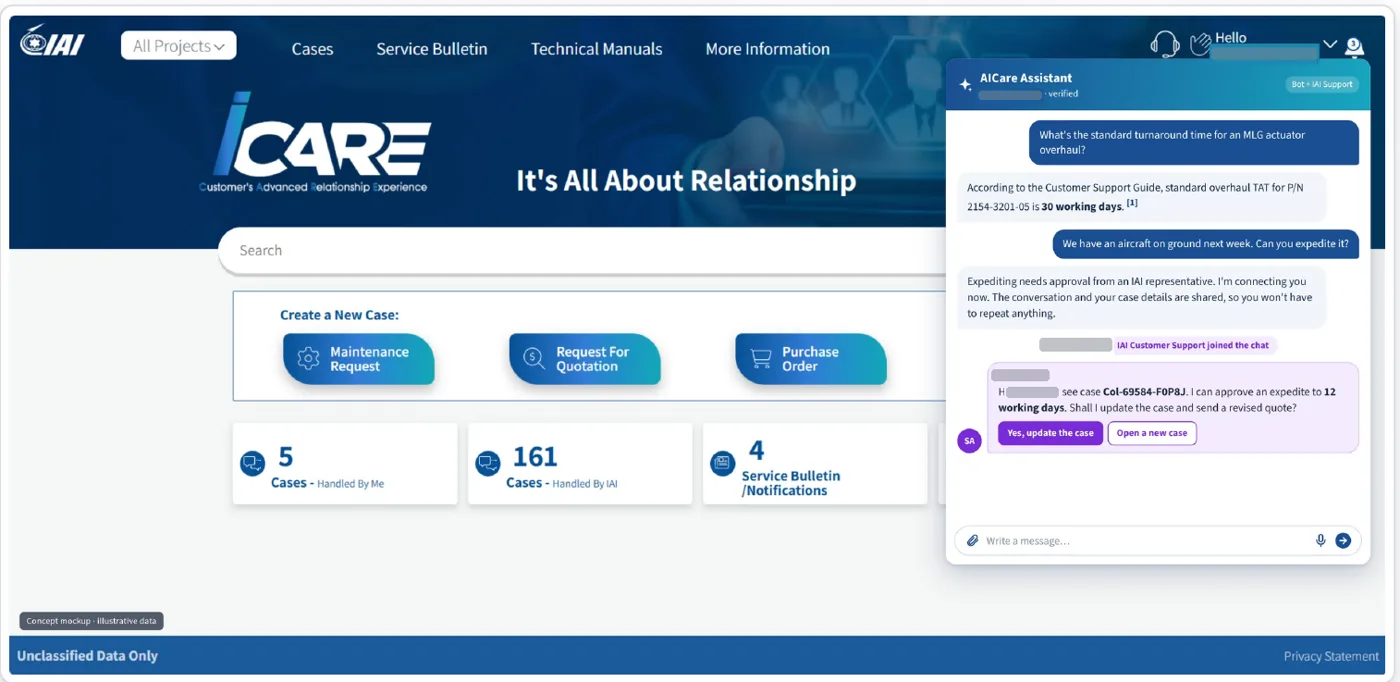Click the dollar magnifier icon on Request For Quotation
The image size is (1400, 682).
[534, 359]
